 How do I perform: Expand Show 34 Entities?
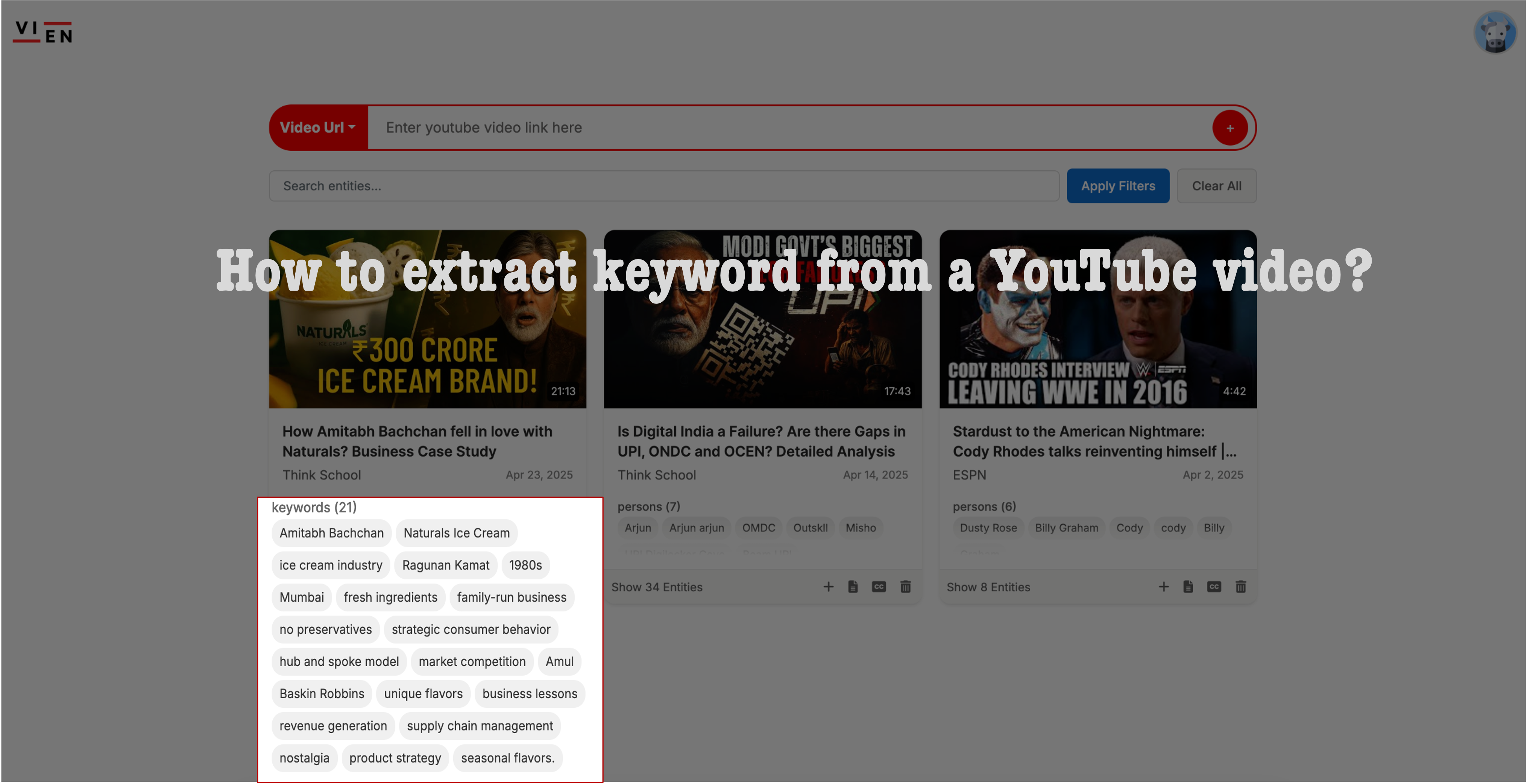(657, 587)
